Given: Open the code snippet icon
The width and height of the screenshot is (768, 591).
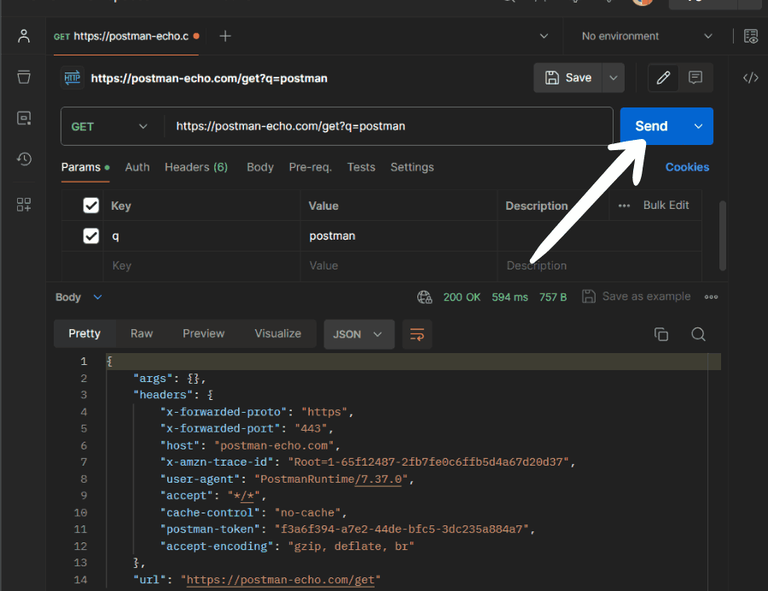Looking at the screenshot, I should [x=750, y=78].
